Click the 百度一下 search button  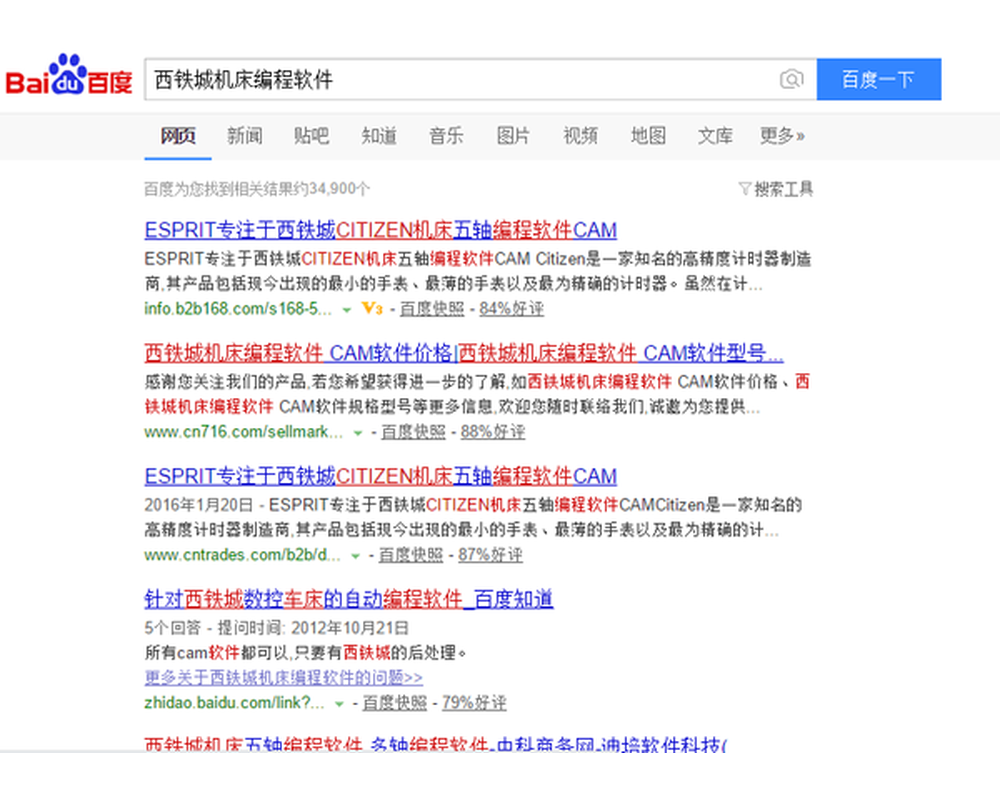coord(879,80)
